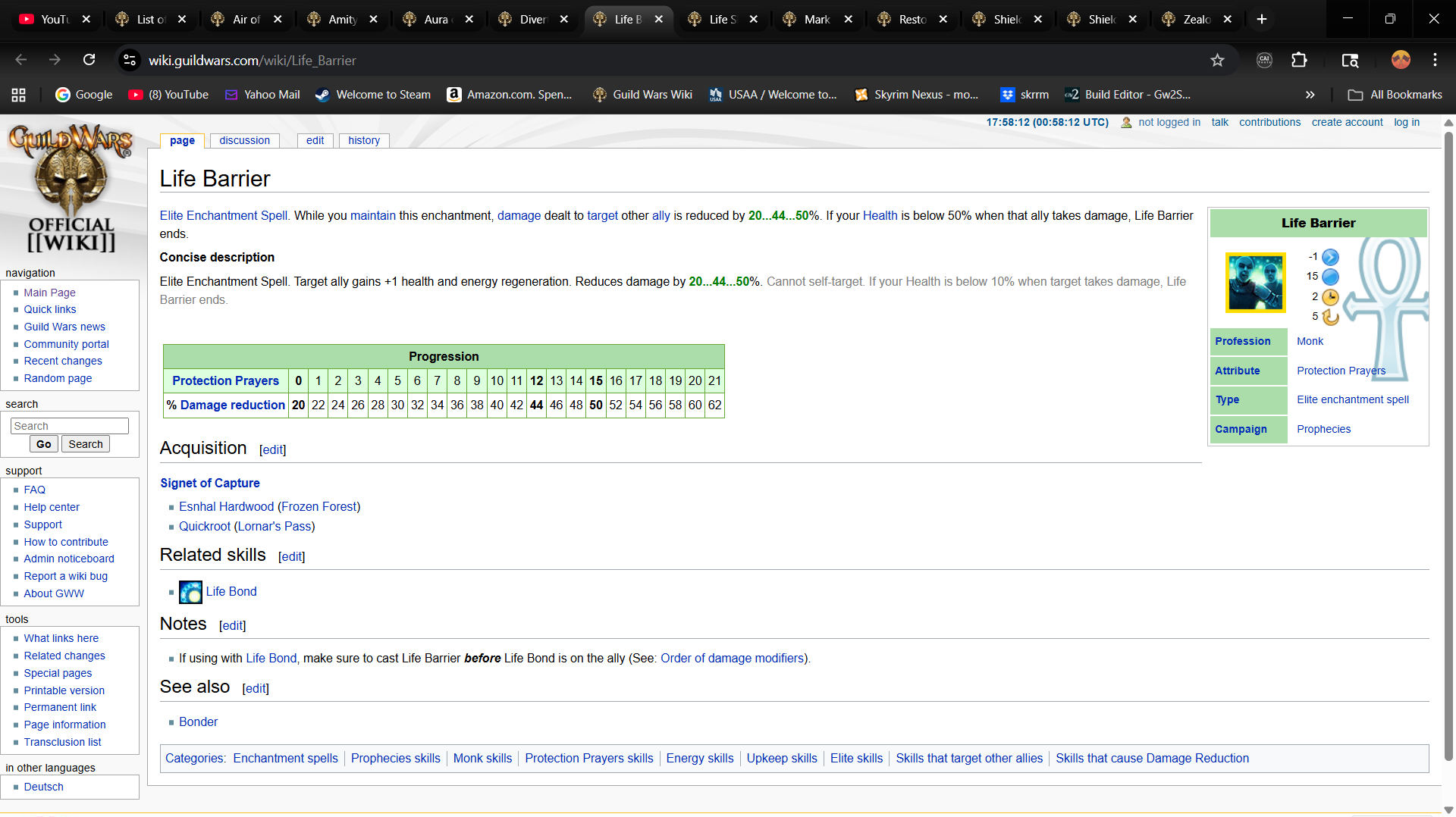Click the energy orb icon beside 15
The width and height of the screenshot is (1456, 817).
pyautogui.click(x=1330, y=277)
